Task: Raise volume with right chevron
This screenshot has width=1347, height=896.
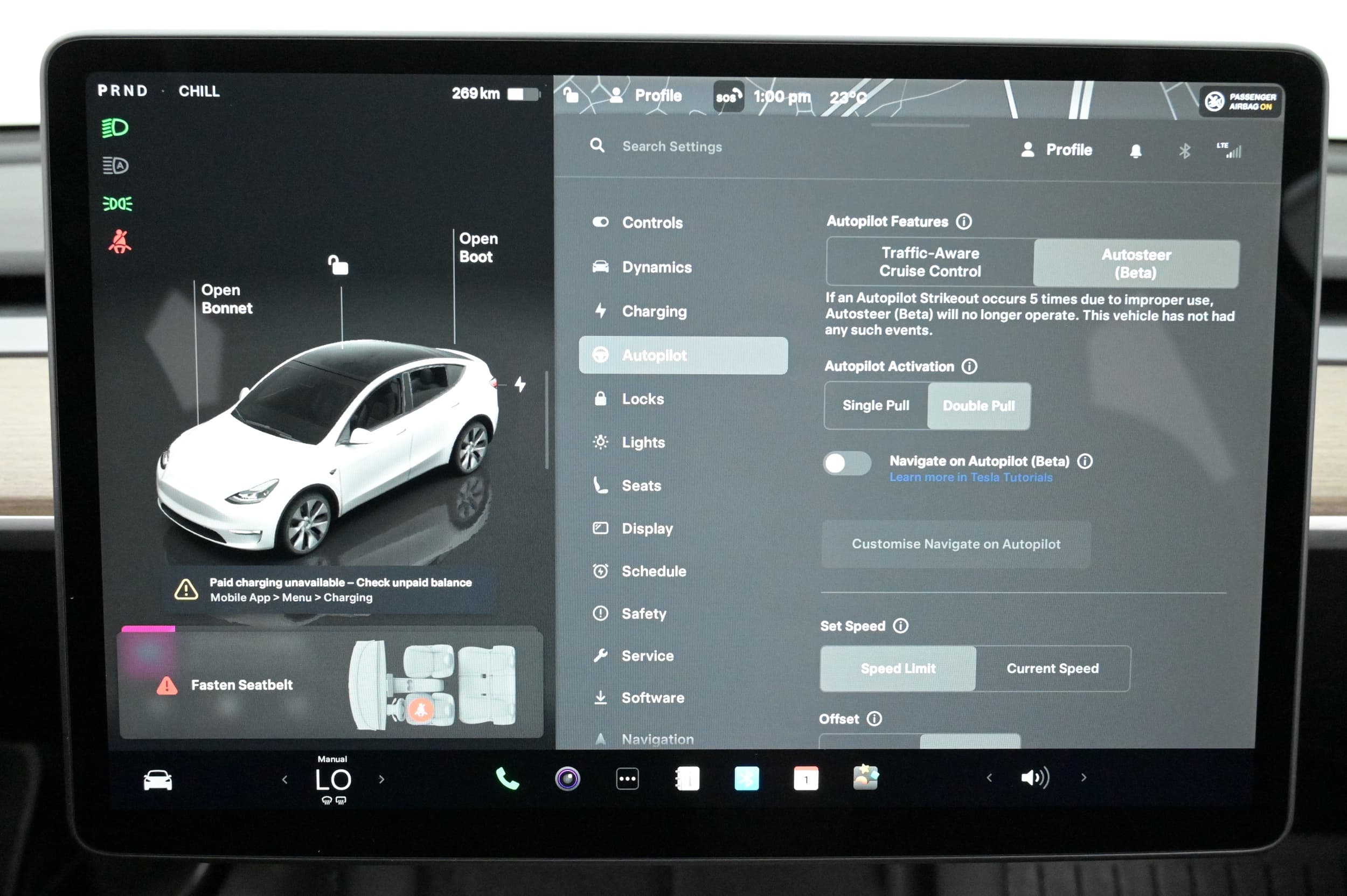Action: point(1084,777)
